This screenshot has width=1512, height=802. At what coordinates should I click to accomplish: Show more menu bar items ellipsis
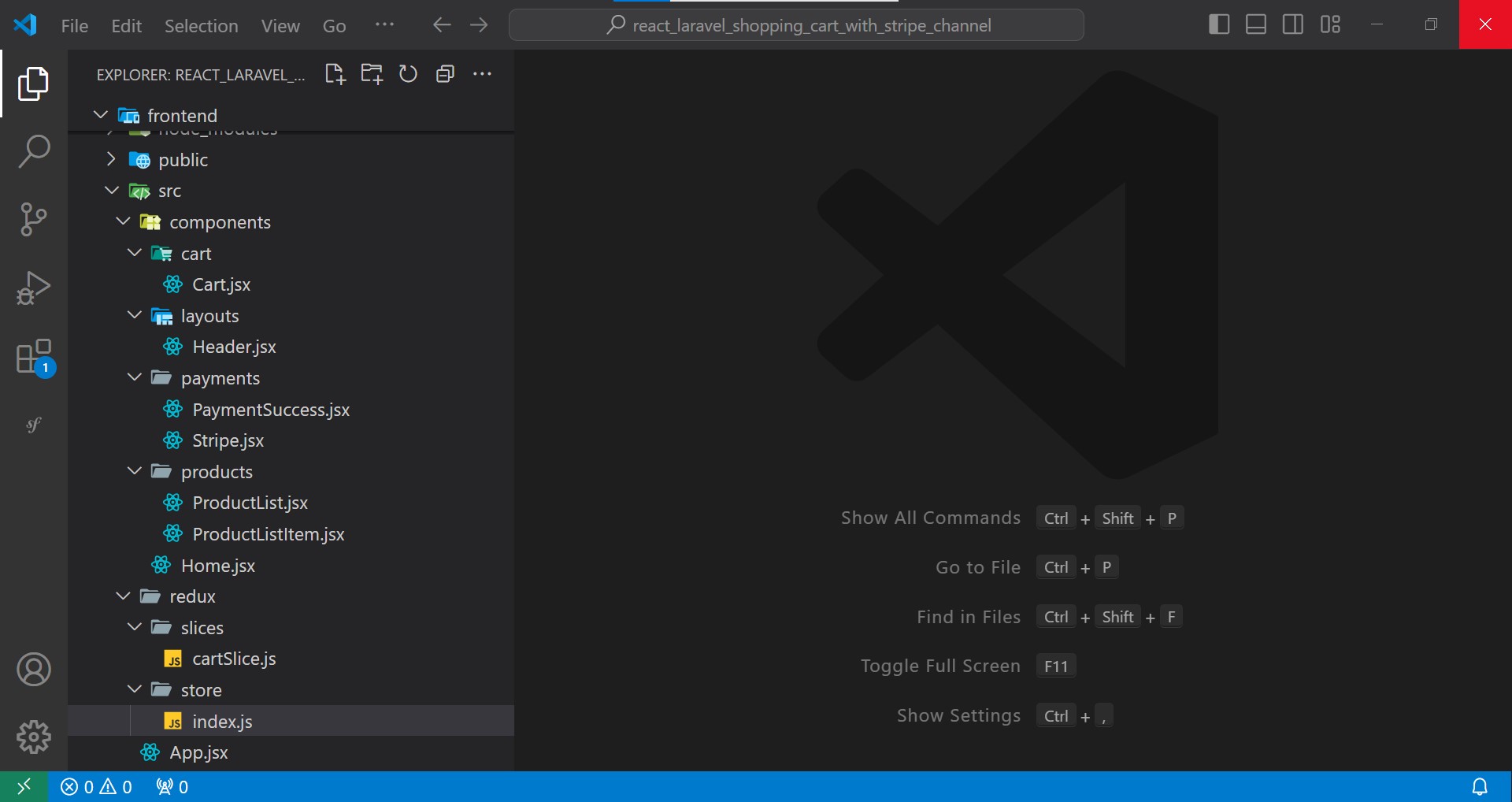(384, 25)
